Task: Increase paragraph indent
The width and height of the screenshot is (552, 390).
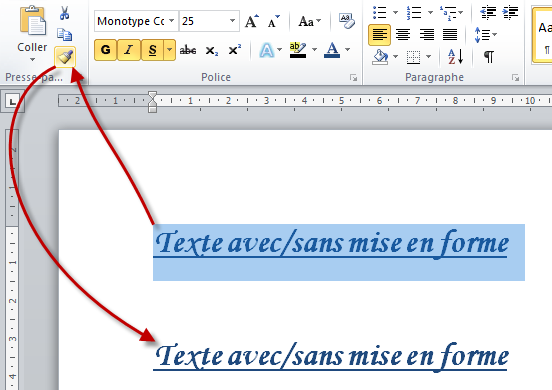Action: [510, 12]
